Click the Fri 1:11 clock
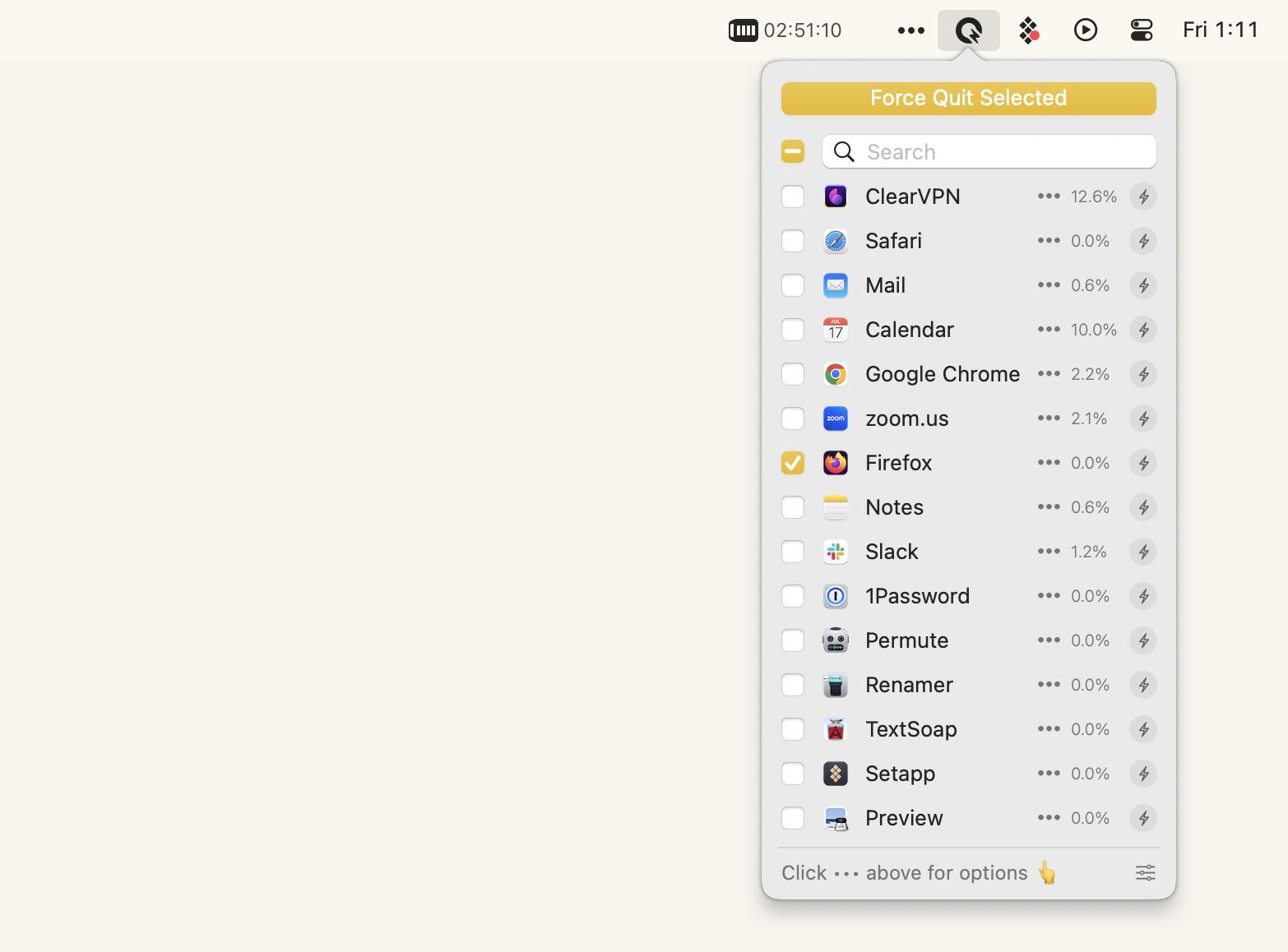This screenshot has height=952, width=1288. 1221,30
